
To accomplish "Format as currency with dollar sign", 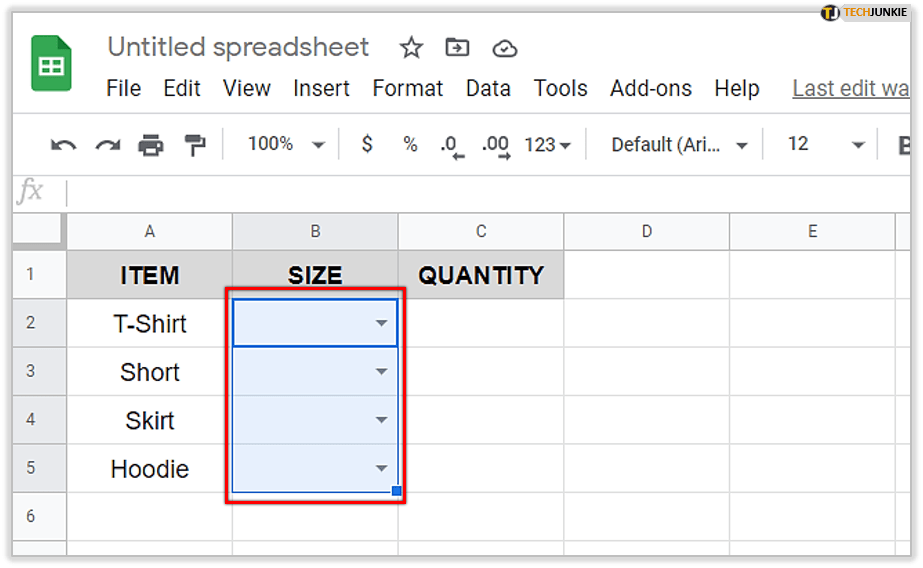I will (x=367, y=144).
